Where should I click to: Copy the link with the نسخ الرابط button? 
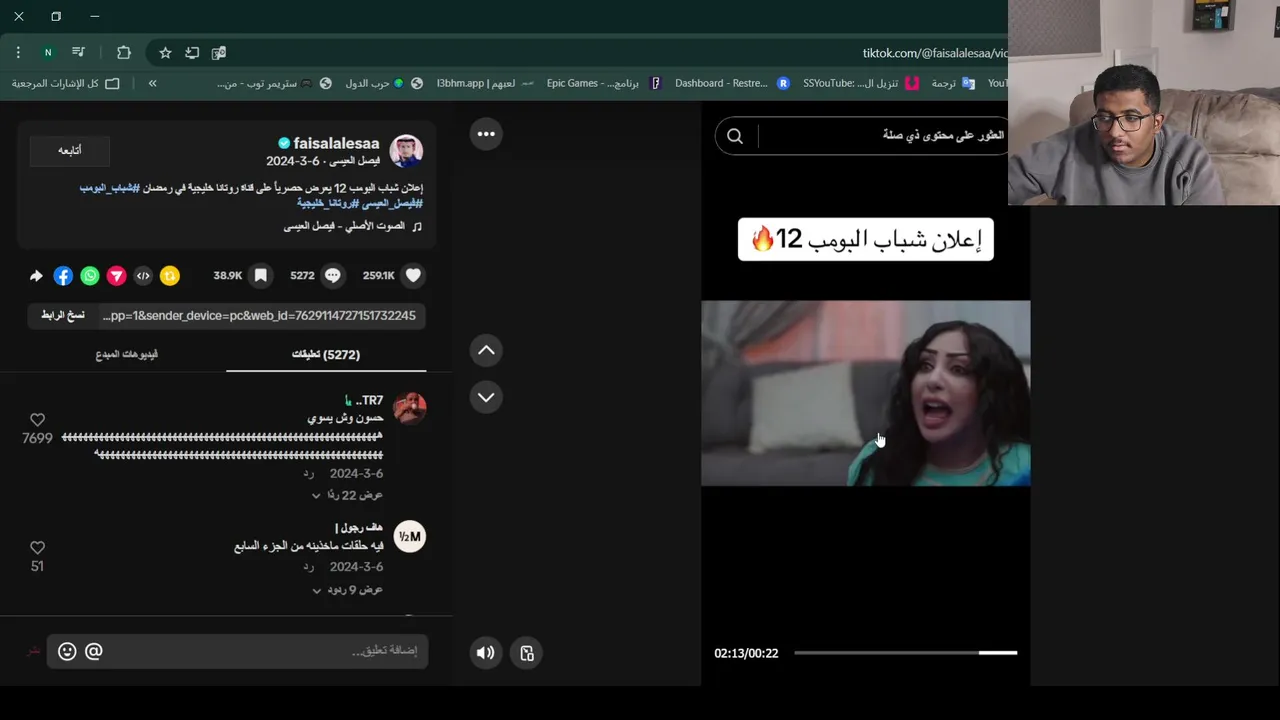(63, 315)
